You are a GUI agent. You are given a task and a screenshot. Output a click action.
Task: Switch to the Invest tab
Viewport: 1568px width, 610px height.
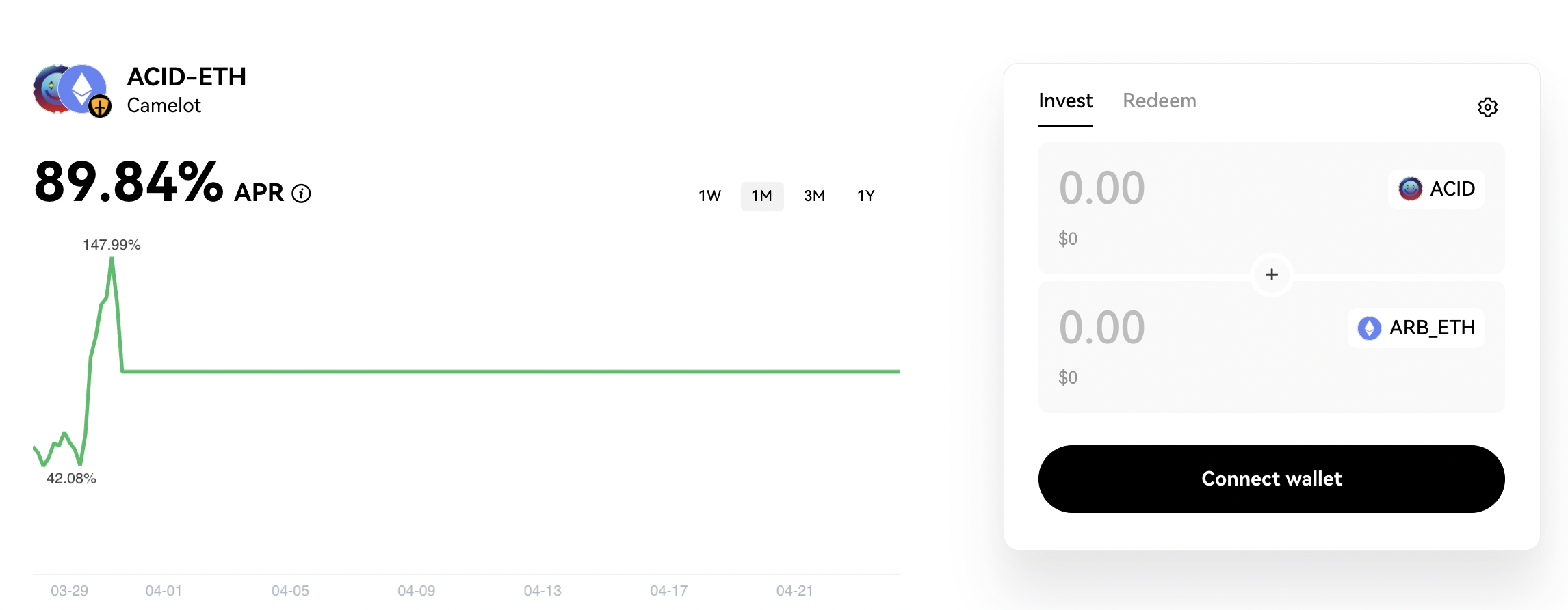click(x=1065, y=101)
